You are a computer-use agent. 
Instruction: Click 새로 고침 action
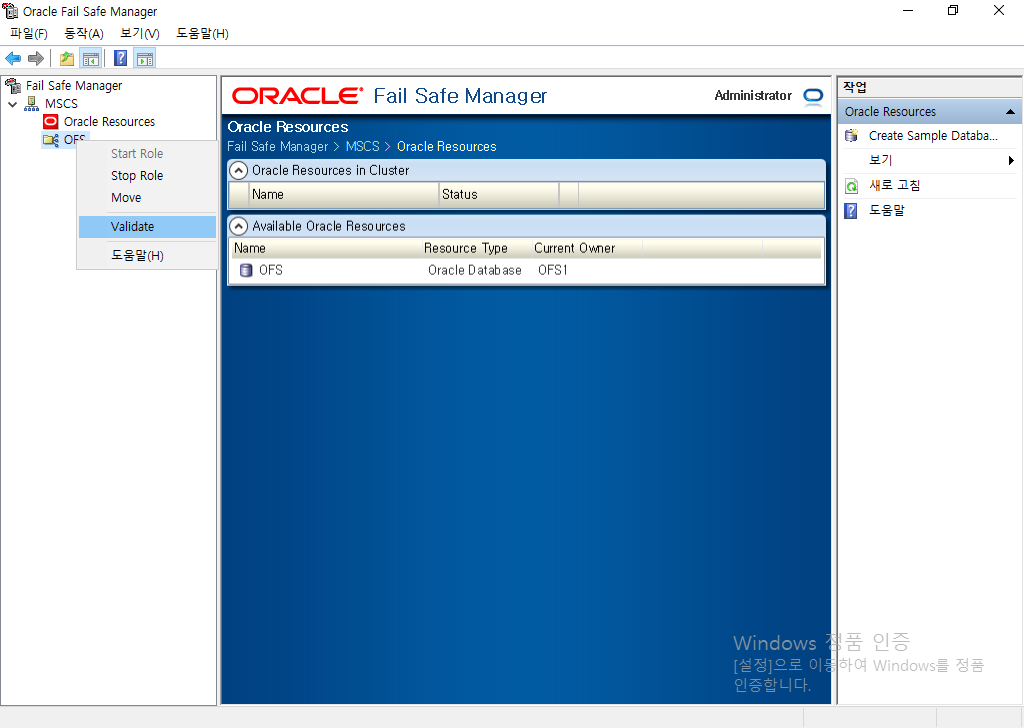(895, 185)
